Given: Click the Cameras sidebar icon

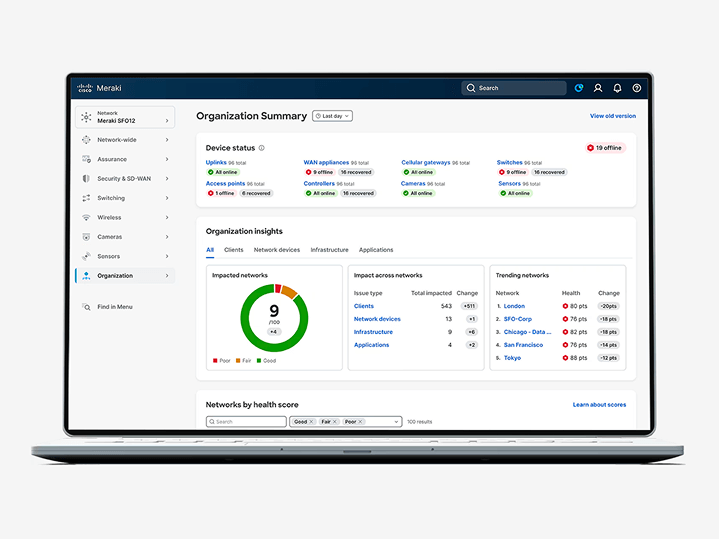Looking at the screenshot, I should pyautogui.click(x=86, y=237).
